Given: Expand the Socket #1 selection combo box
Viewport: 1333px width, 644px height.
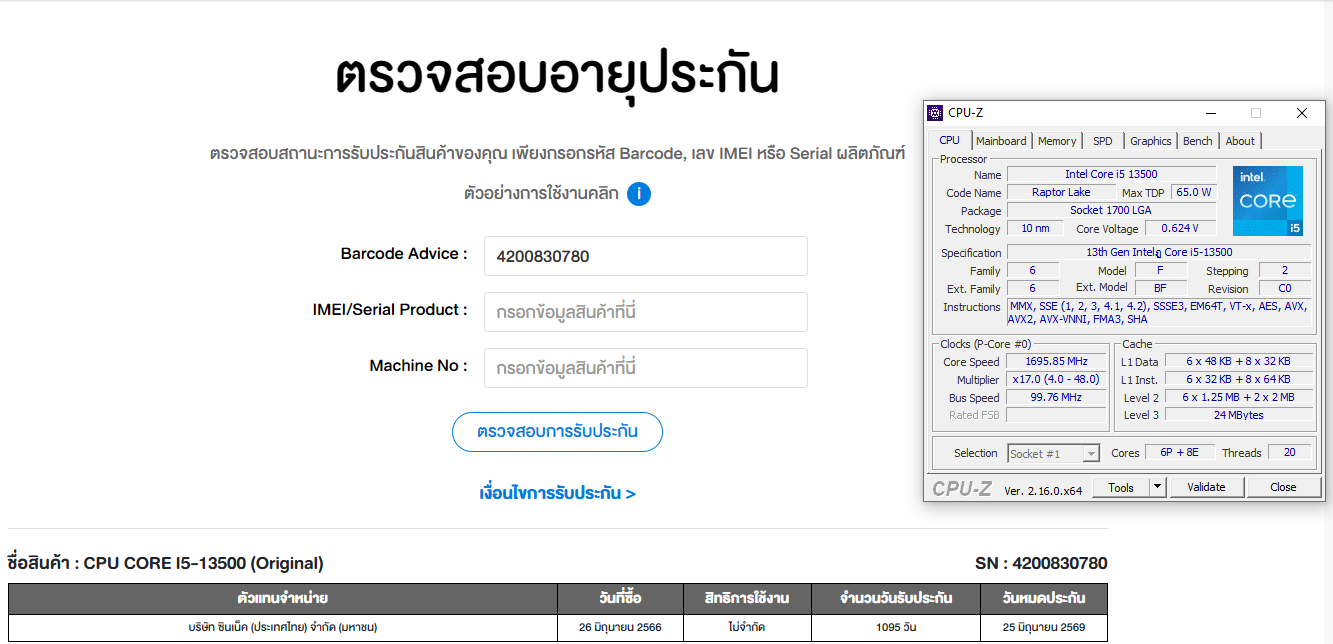Looking at the screenshot, I should coord(1091,454).
